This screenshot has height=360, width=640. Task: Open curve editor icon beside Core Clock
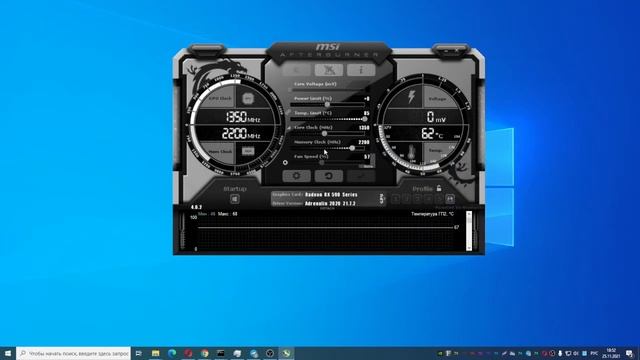click(x=289, y=128)
